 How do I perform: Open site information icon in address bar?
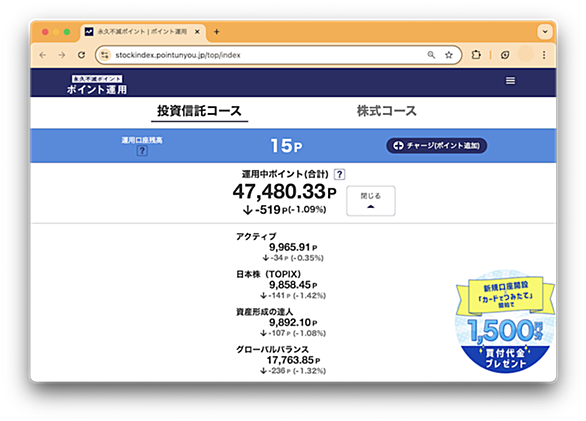pyautogui.click(x=105, y=55)
